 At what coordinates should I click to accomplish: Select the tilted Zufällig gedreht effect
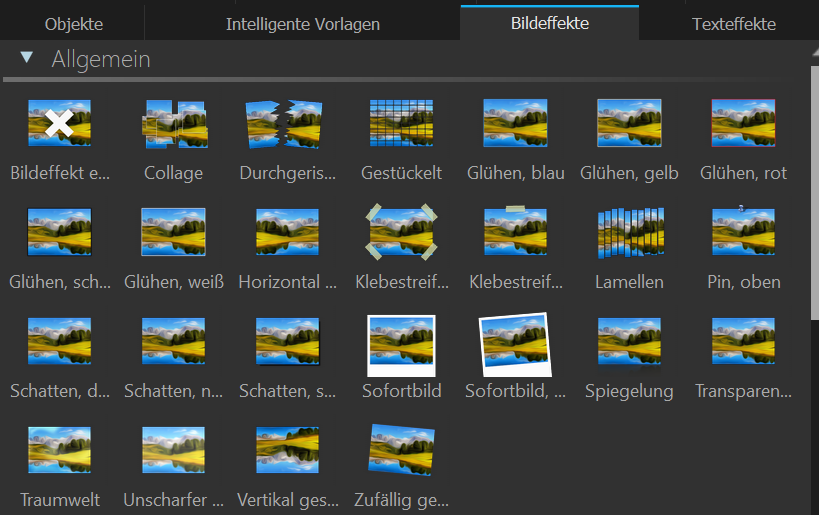click(x=401, y=451)
